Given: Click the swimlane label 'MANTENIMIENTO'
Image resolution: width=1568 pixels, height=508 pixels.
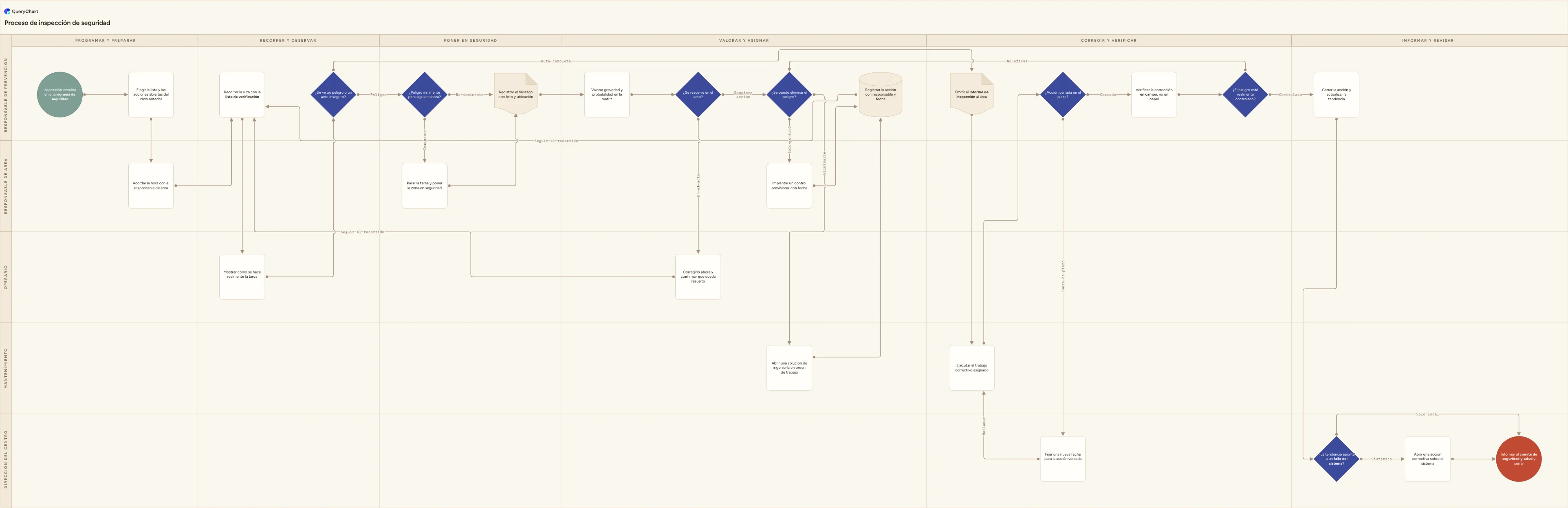Looking at the screenshot, I should point(6,368).
